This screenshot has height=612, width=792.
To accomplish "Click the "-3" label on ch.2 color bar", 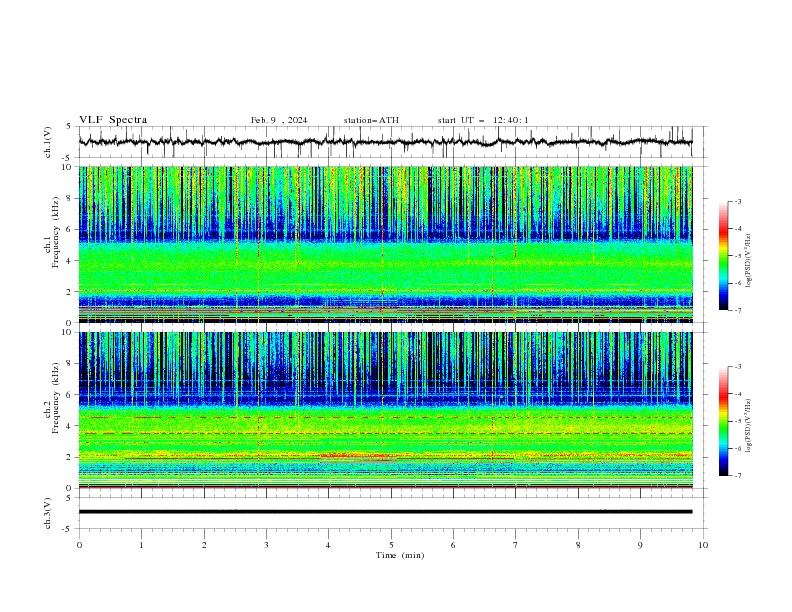I will [737, 367].
